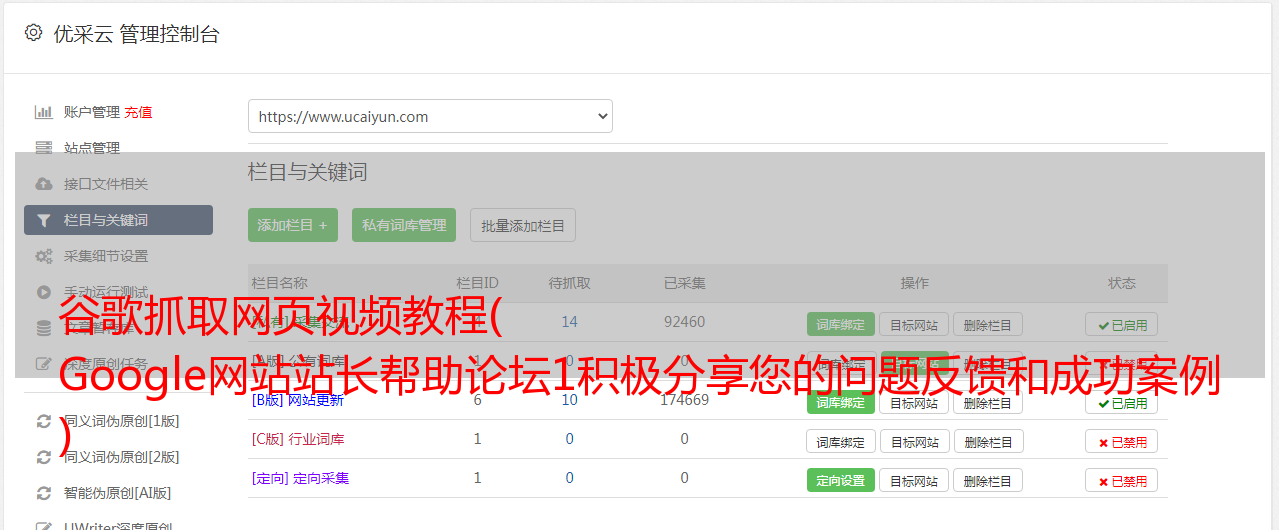
Task: Click the 私有词库管理 button
Action: [x=404, y=225]
